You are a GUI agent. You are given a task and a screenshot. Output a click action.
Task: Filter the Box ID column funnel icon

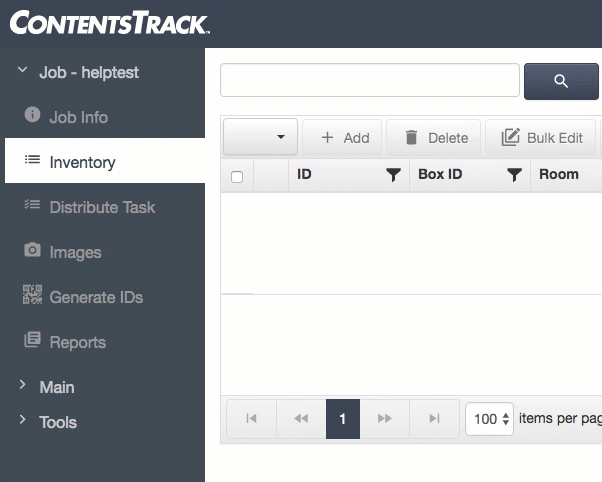[x=514, y=175]
